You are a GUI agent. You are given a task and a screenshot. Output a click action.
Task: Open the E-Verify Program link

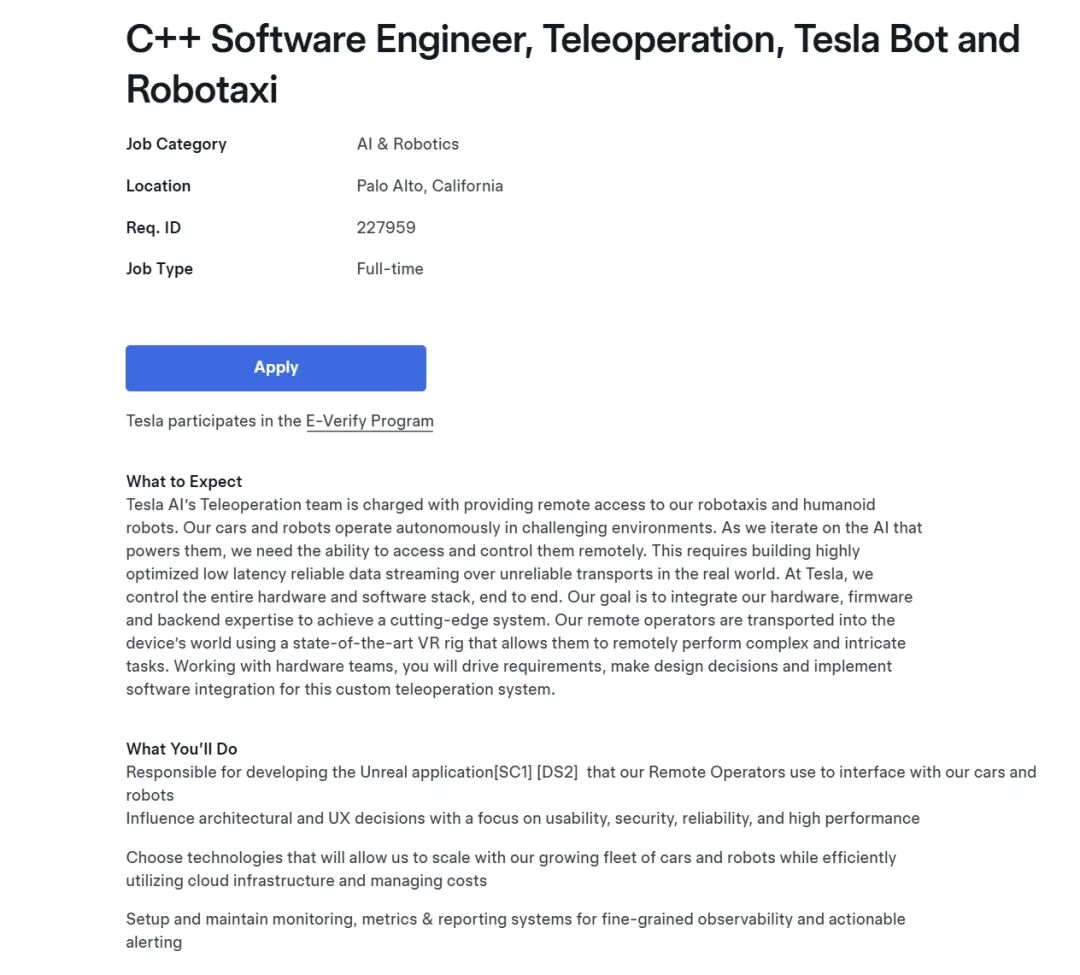point(370,421)
